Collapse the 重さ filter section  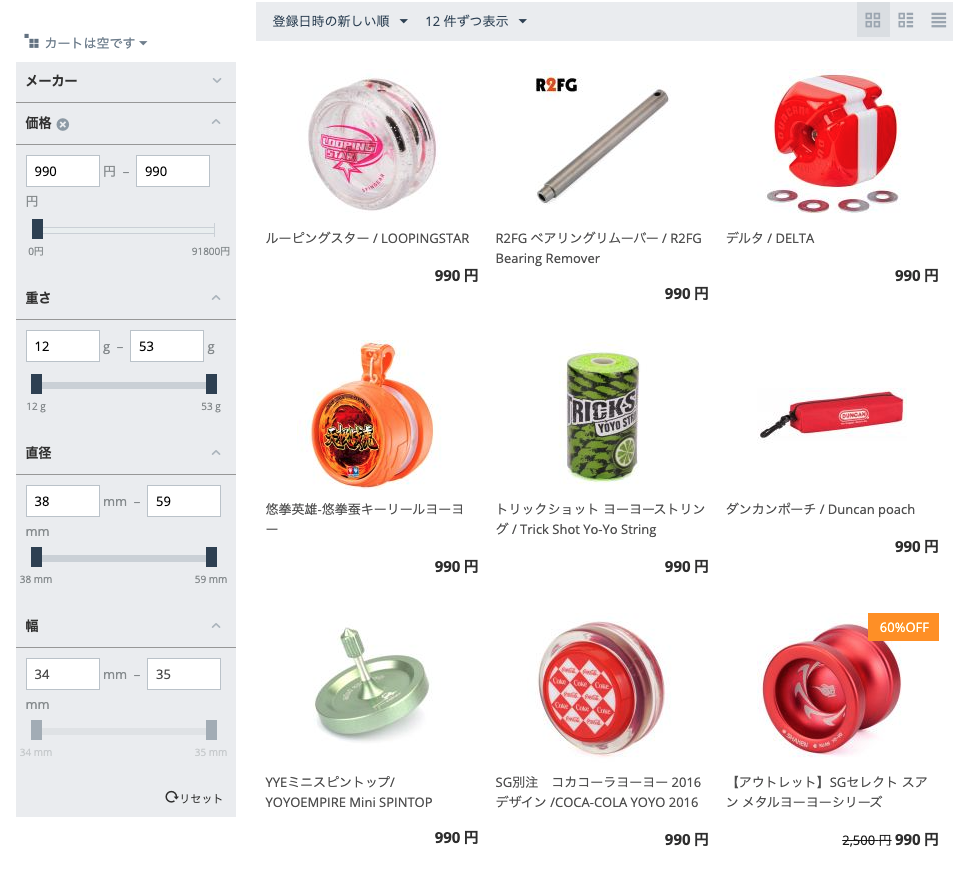pyautogui.click(x=216, y=298)
